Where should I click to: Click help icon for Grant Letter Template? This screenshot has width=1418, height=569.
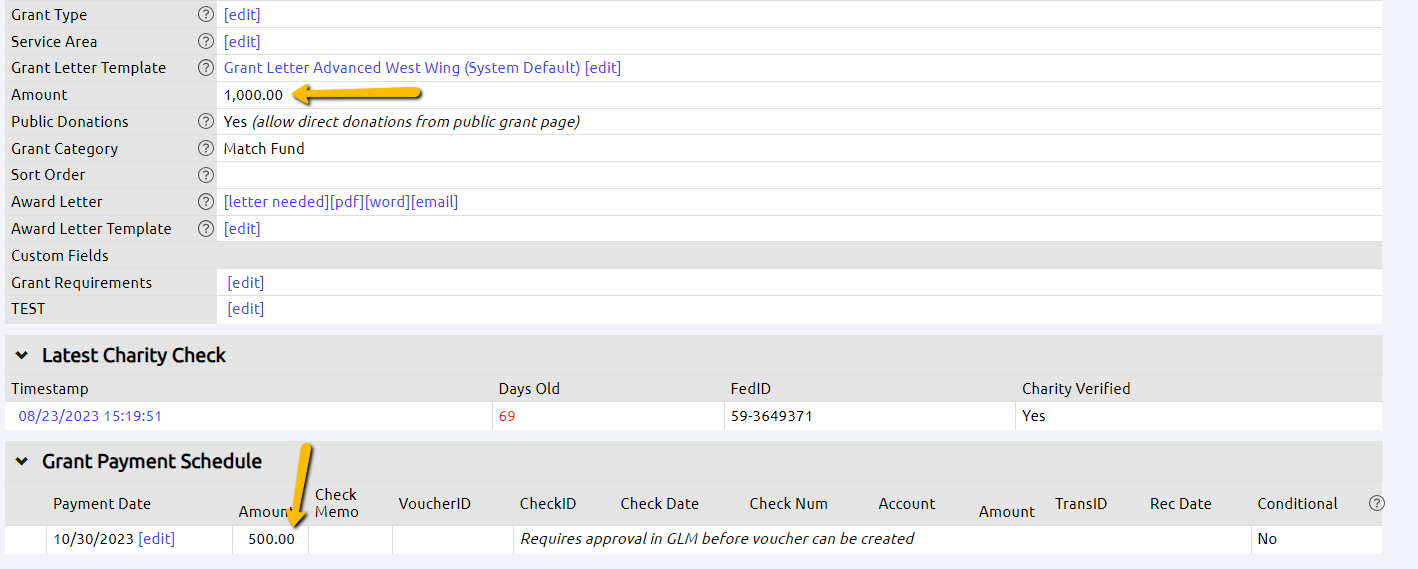pos(206,68)
